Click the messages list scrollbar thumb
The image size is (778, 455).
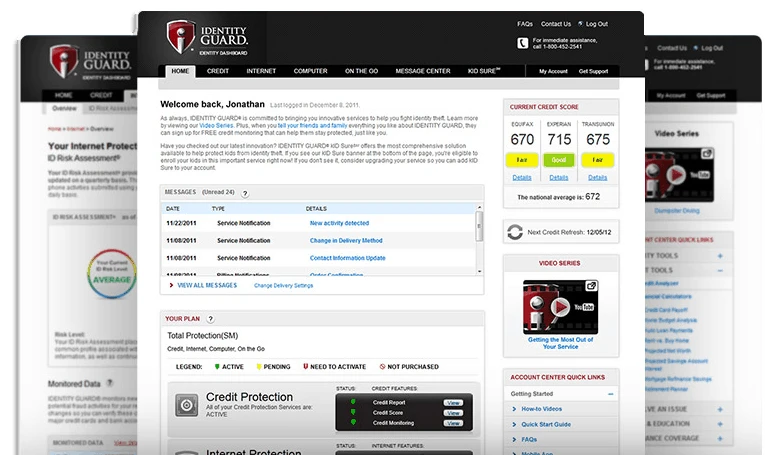point(479,226)
